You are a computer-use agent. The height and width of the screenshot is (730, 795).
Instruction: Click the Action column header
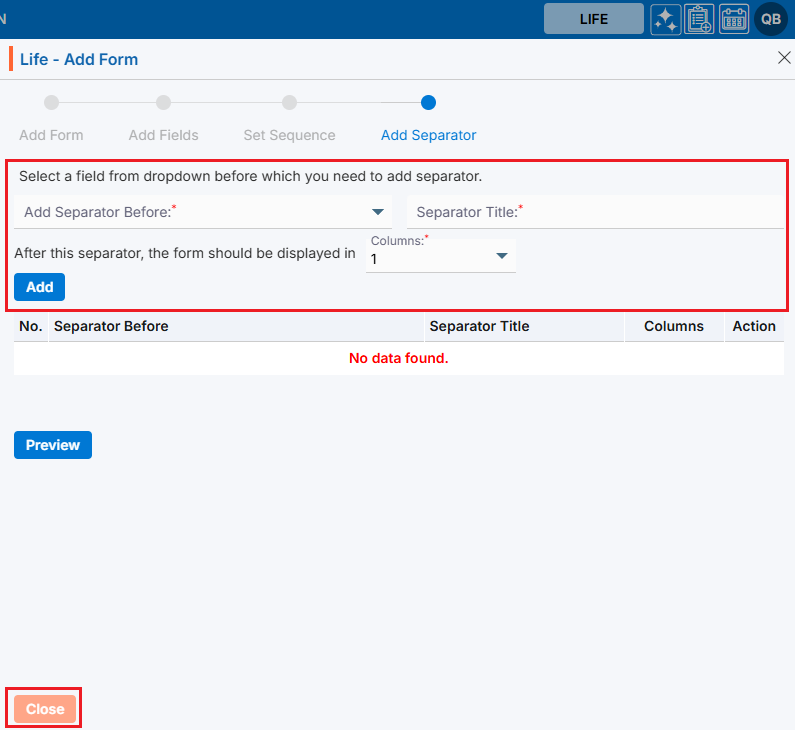(x=753, y=326)
